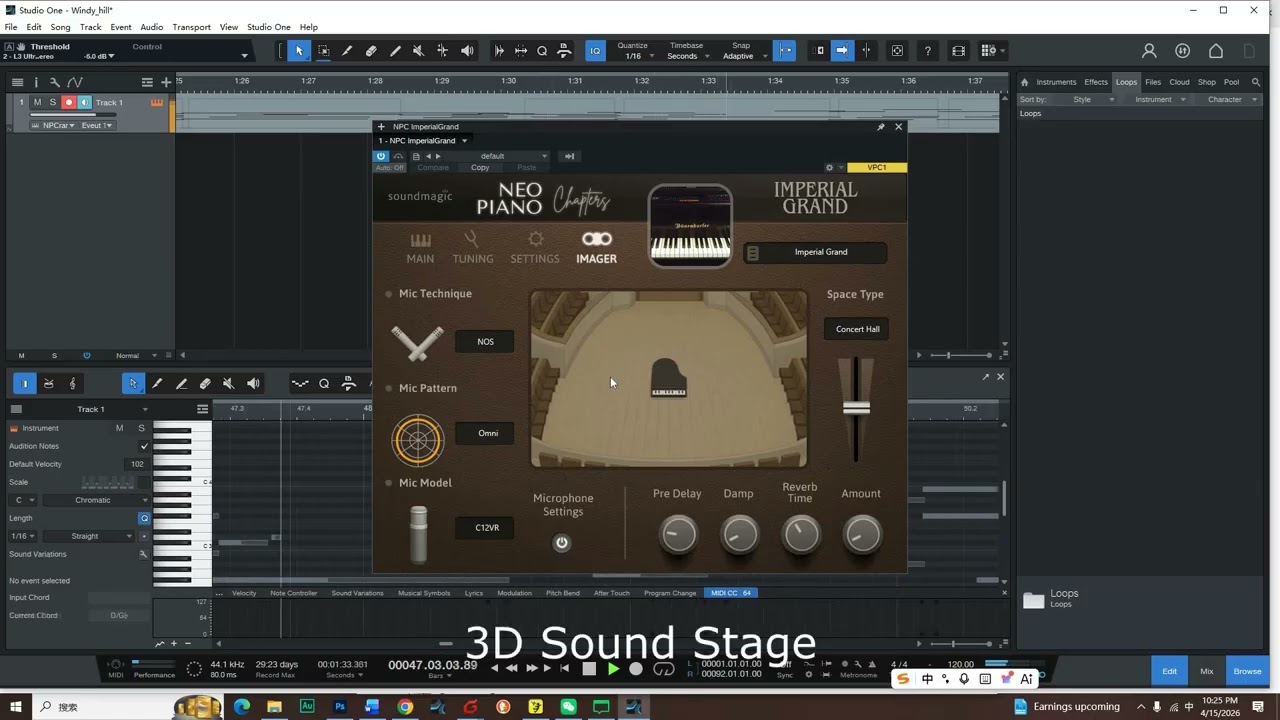1280x720 pixels.
Task: Toggle the Snap enable button
Action: tap(785, 50)
